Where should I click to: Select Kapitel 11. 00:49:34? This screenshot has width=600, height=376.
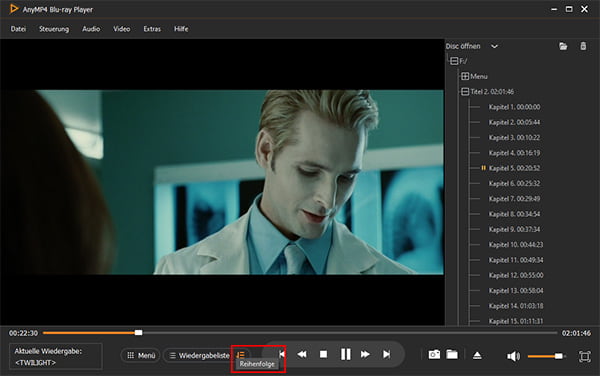tap(516, 260)
